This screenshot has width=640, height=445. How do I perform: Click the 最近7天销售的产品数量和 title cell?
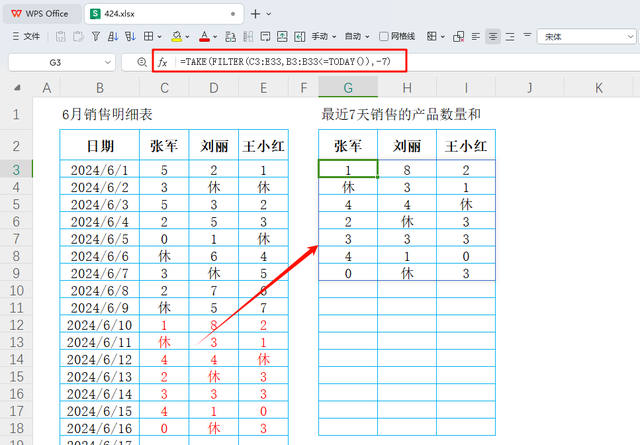(401, 114)
